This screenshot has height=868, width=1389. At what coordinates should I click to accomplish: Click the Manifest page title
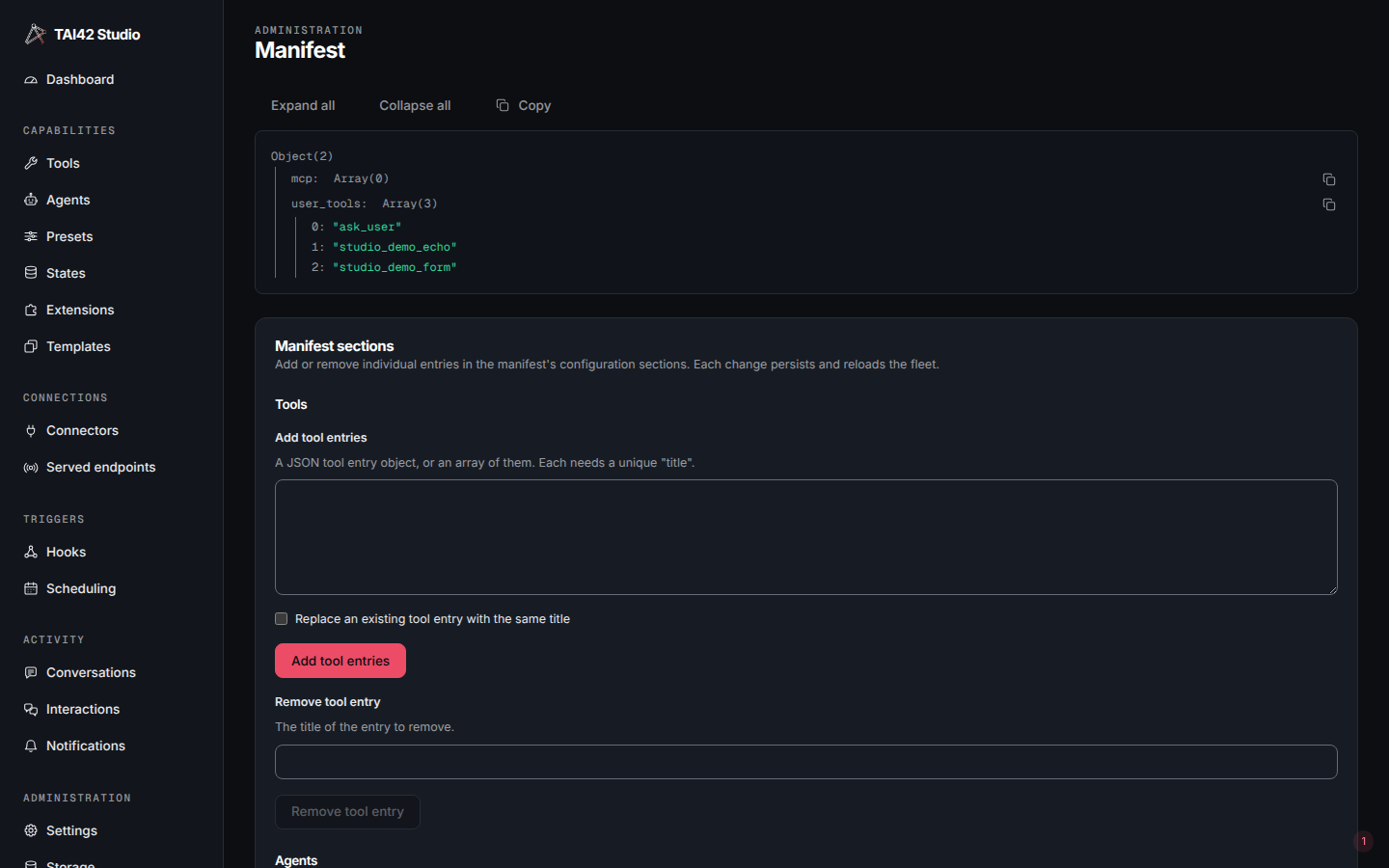point(299,50)
